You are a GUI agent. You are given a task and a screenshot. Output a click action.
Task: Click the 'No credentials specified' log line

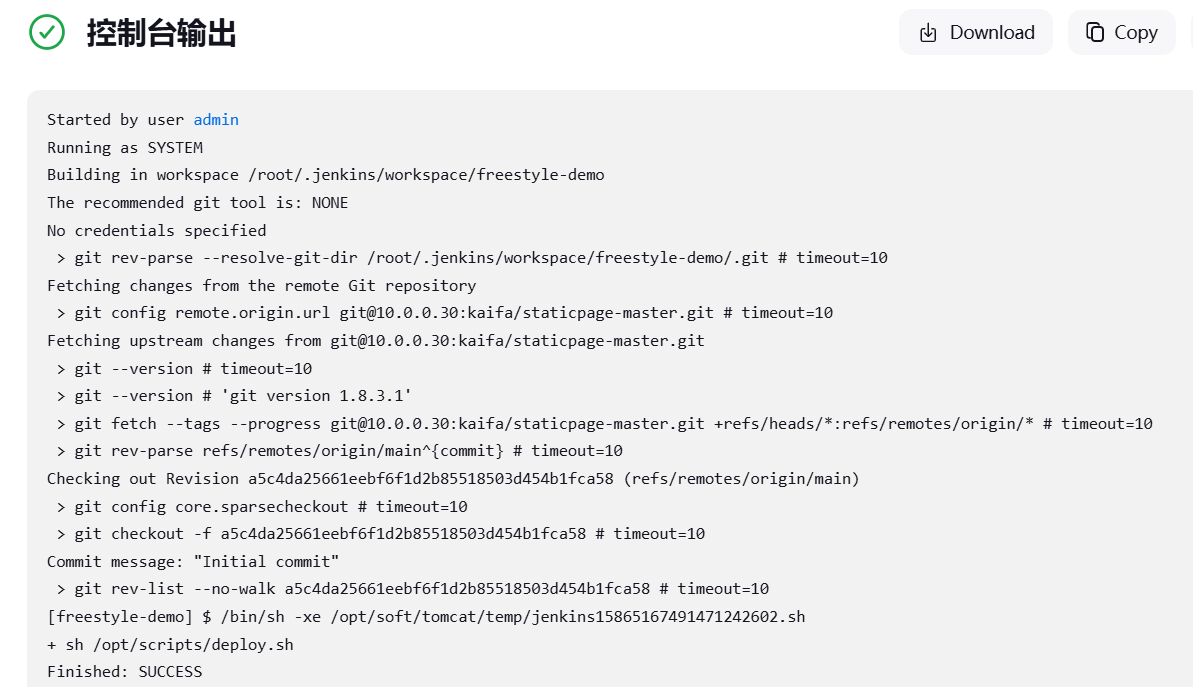click(156, 231)
